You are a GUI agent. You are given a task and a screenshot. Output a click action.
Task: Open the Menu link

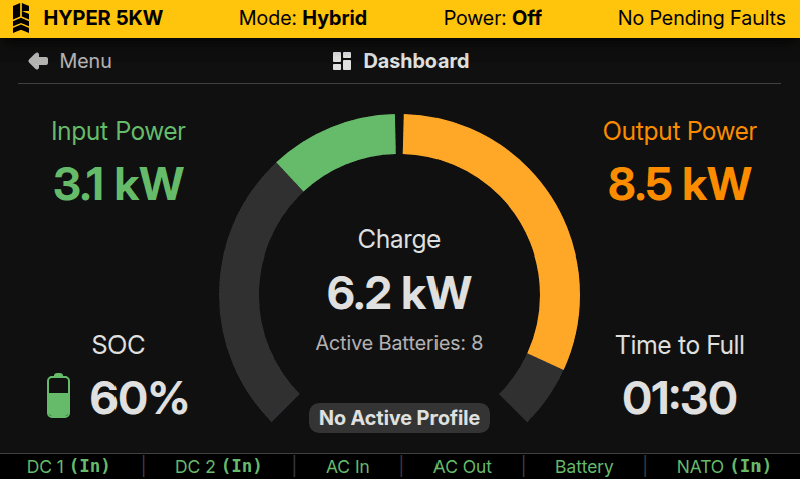click(x=85, y=61)
